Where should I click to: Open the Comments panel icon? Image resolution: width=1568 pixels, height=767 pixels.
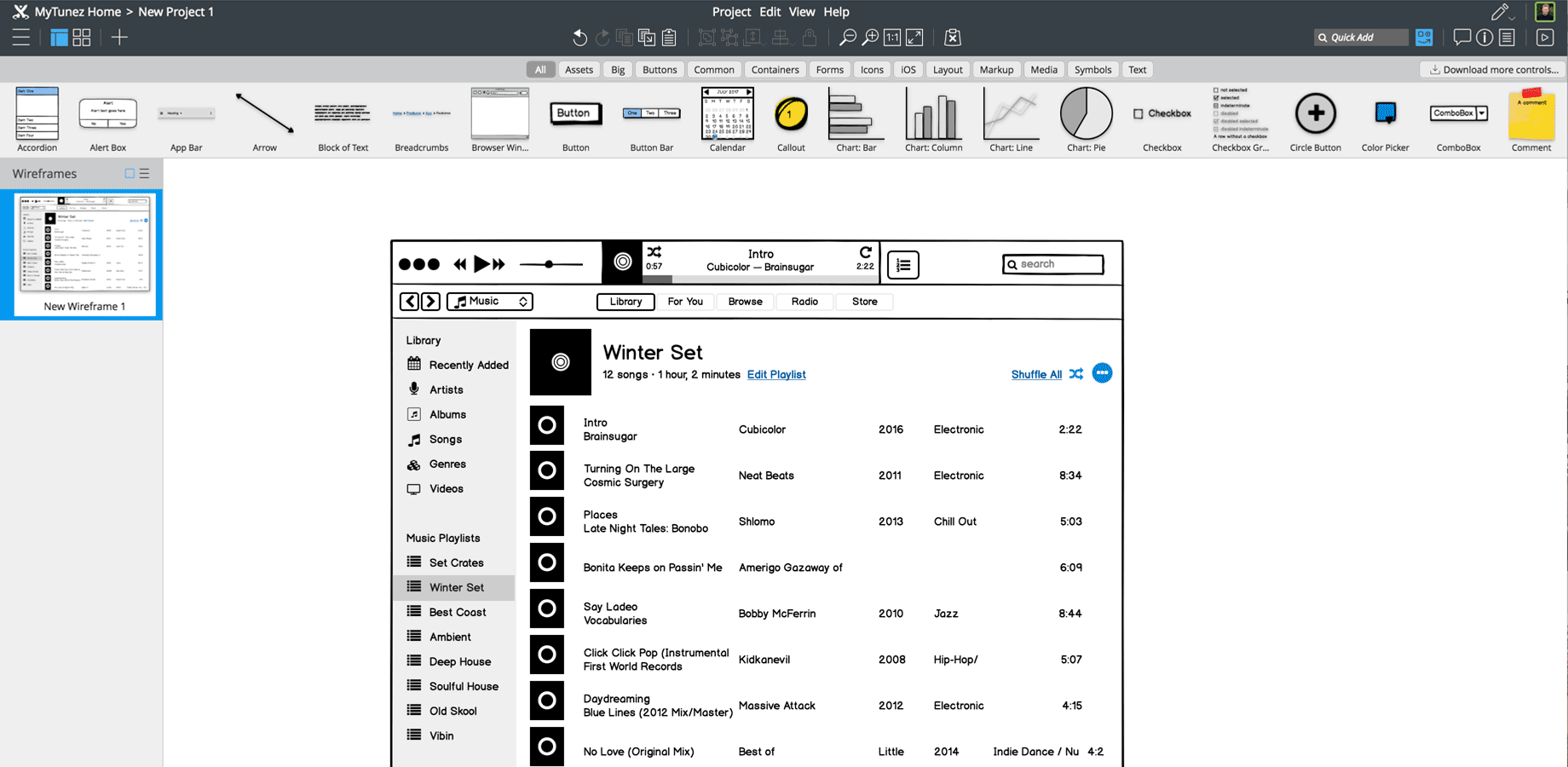1461,37
